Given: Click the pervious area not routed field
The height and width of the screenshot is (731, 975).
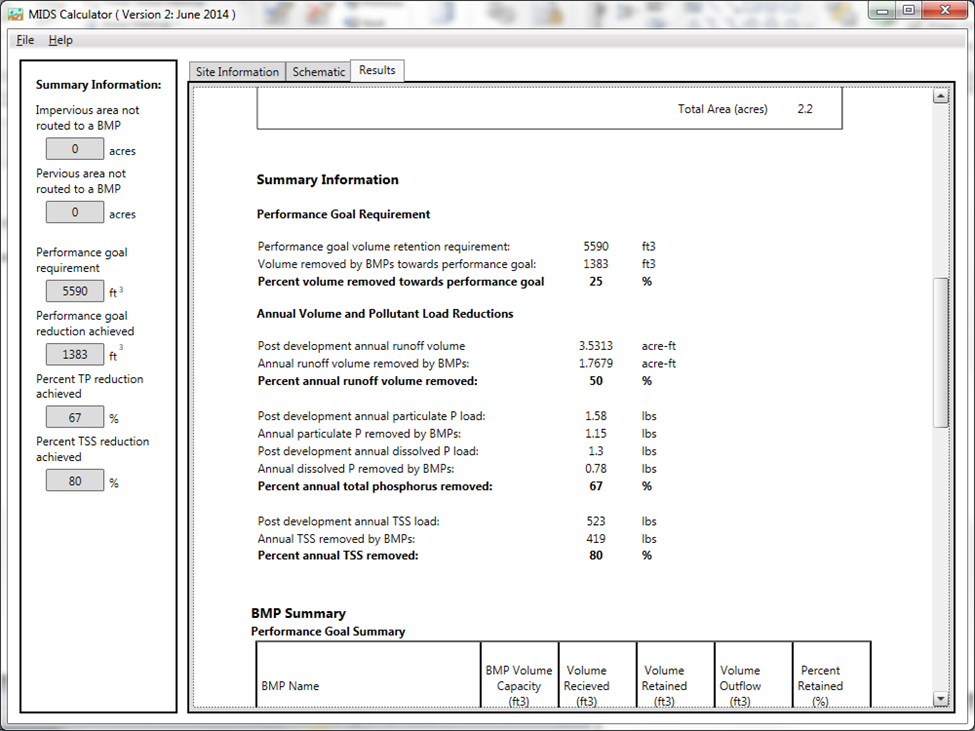Looking at the screenshot, I should tap(75, 213).
